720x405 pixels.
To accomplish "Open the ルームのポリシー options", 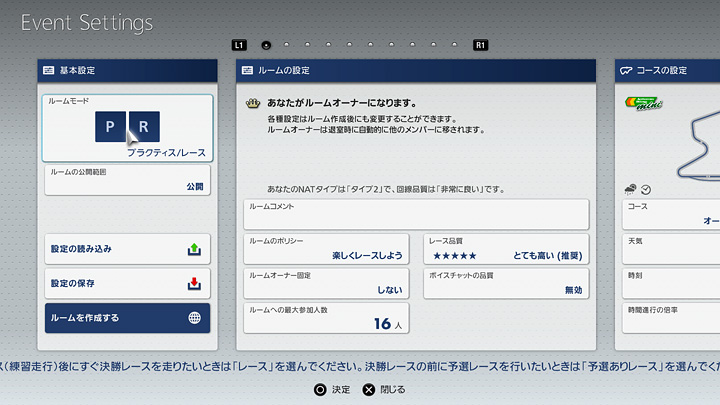I will (326, 249).
